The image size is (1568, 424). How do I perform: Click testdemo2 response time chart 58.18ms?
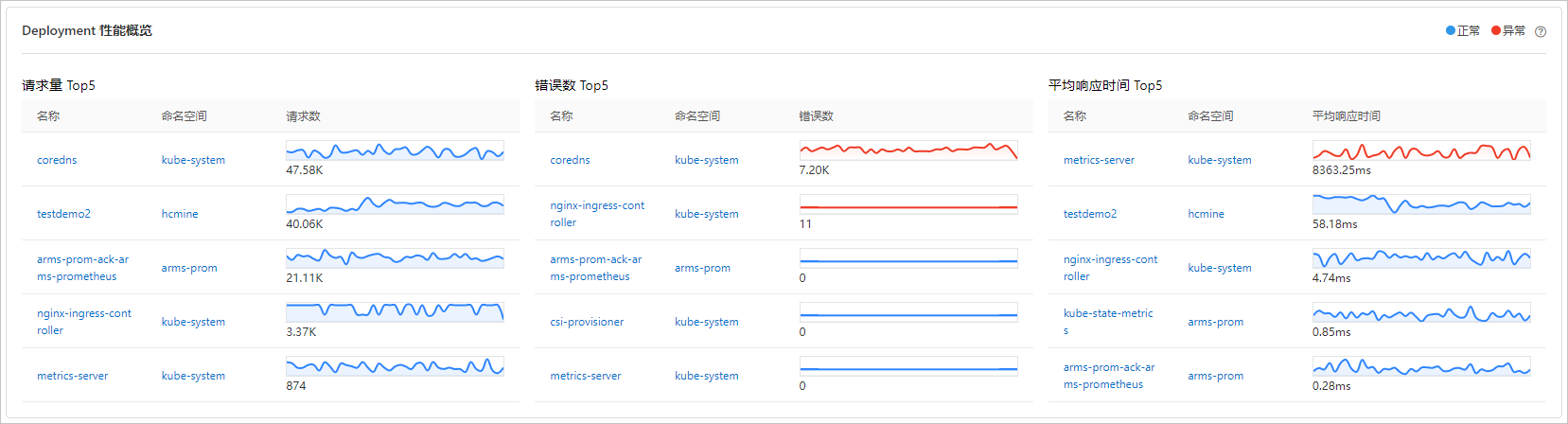pos(1421,204)
